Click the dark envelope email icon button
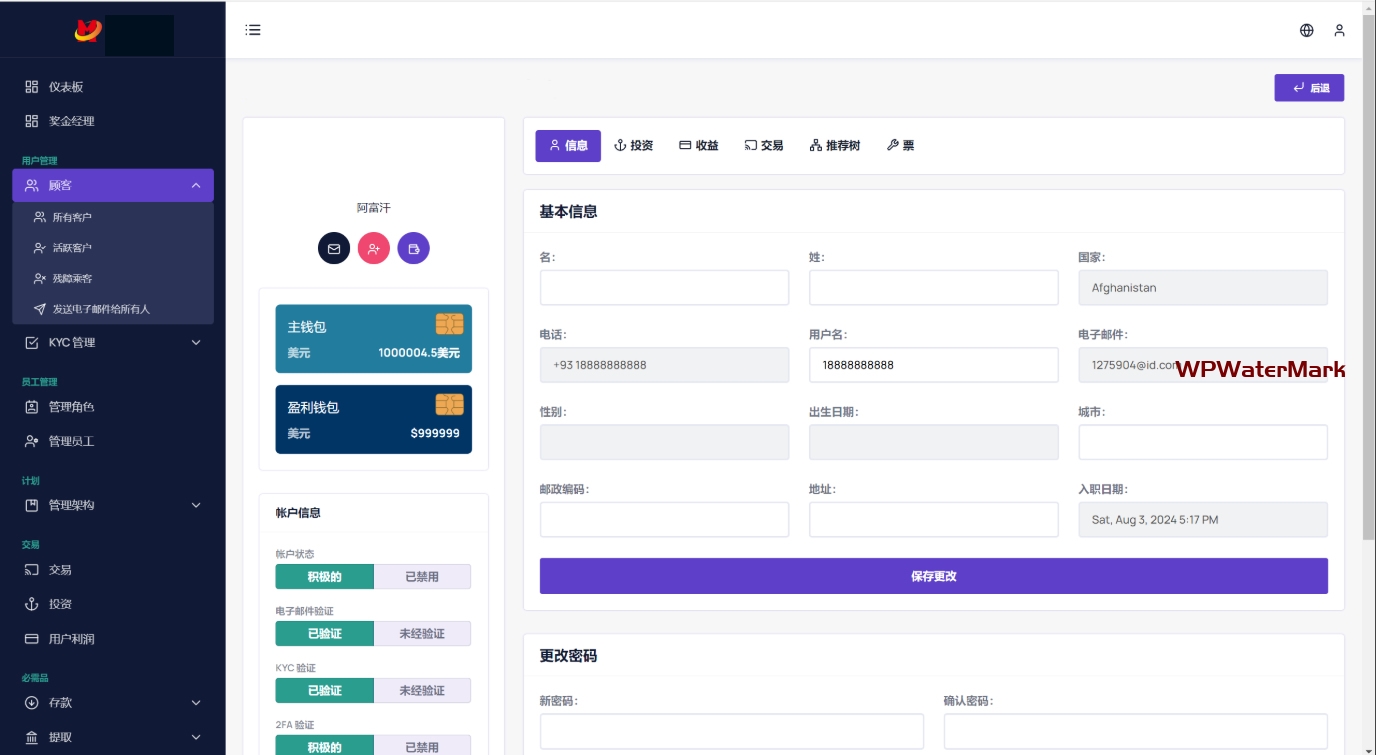The height and width of the screenshot is (755, 1376). [334, 248]
